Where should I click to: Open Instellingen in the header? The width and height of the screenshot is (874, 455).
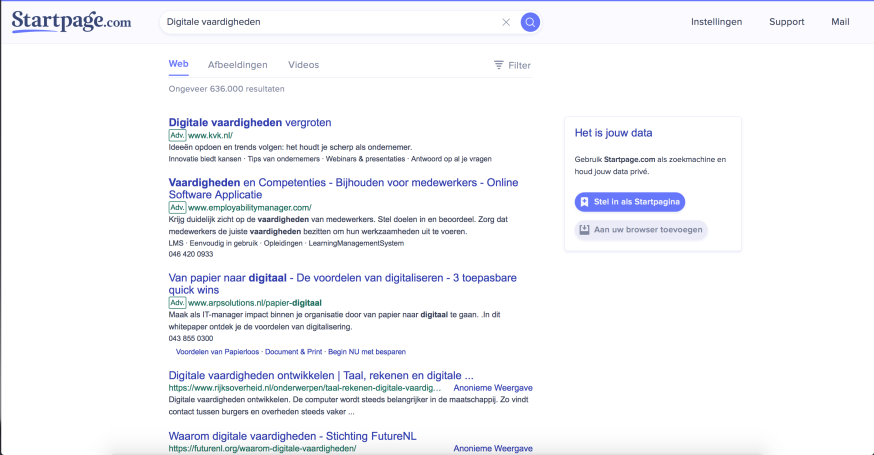(716, 22)
